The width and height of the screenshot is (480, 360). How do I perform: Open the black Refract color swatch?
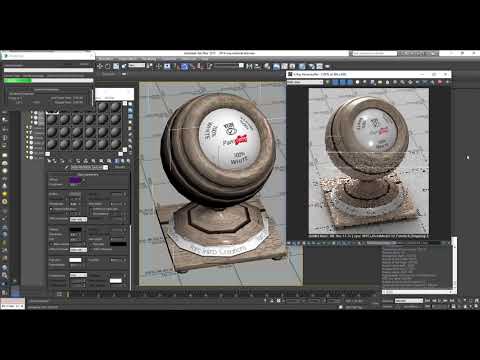(76, 230)
